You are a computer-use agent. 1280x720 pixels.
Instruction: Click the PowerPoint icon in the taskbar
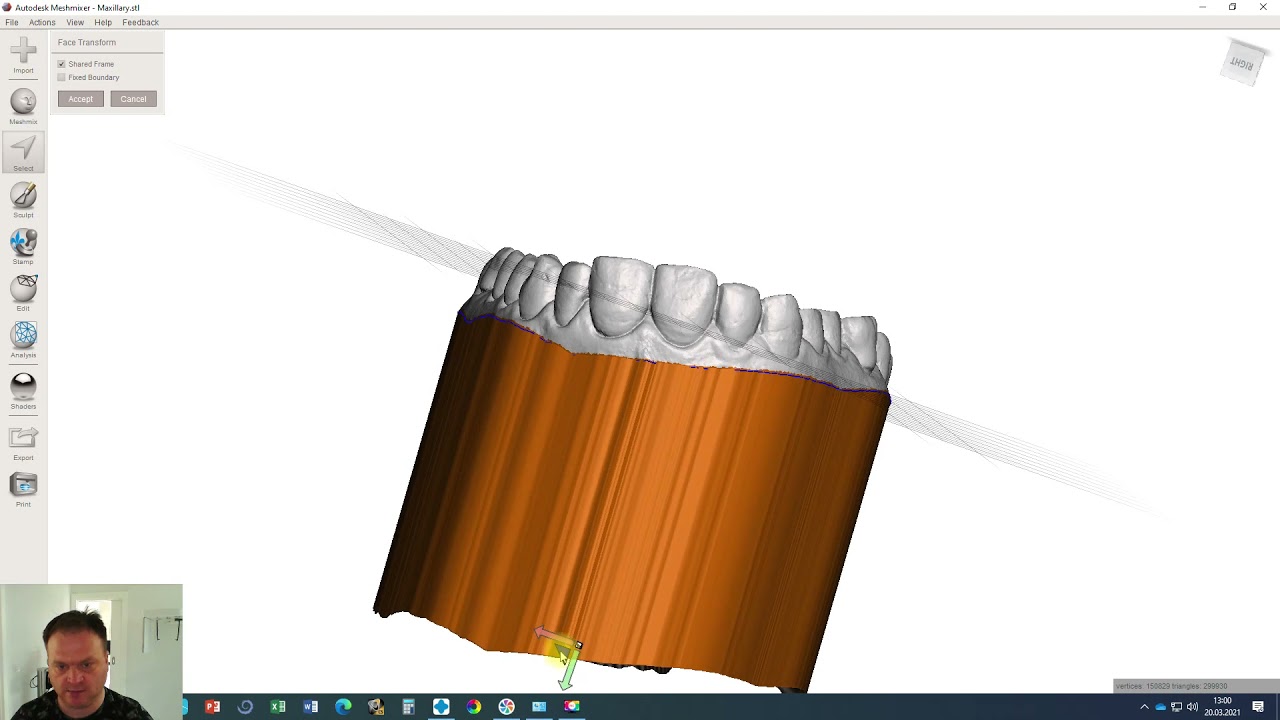click(212, 707)
